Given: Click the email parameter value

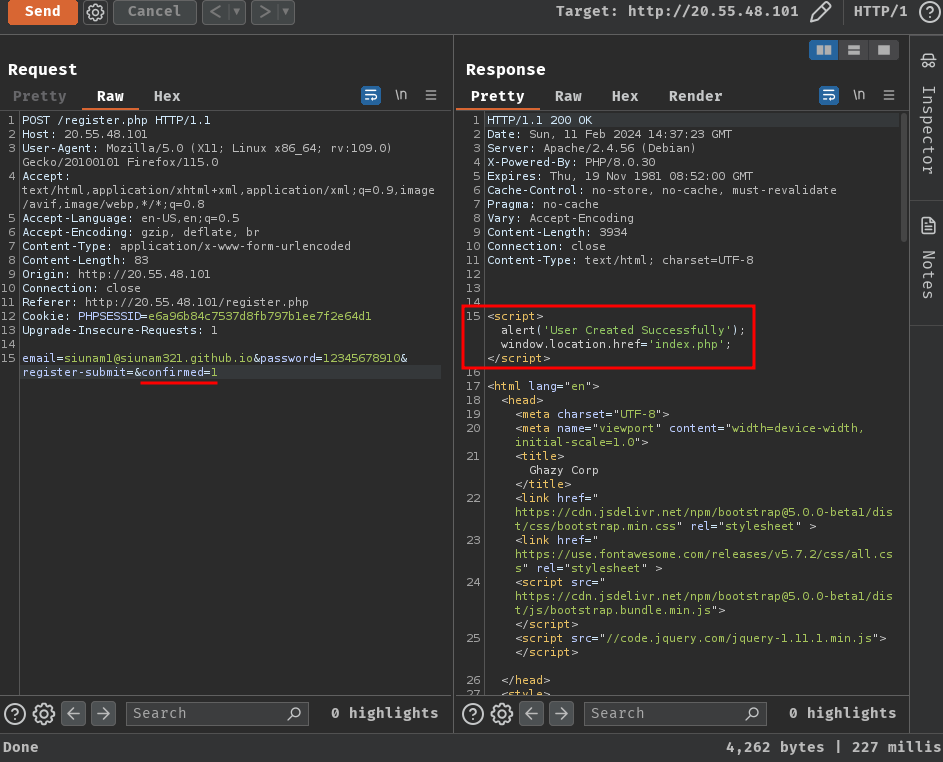Looking at the screenshot, I should (159, 358).
